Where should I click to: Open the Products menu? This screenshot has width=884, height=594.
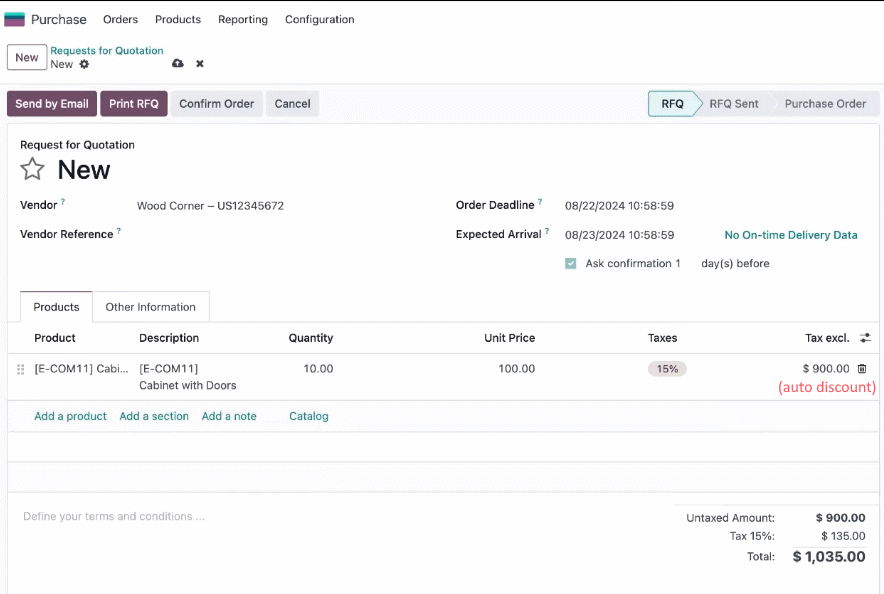(x=178, y=19)
